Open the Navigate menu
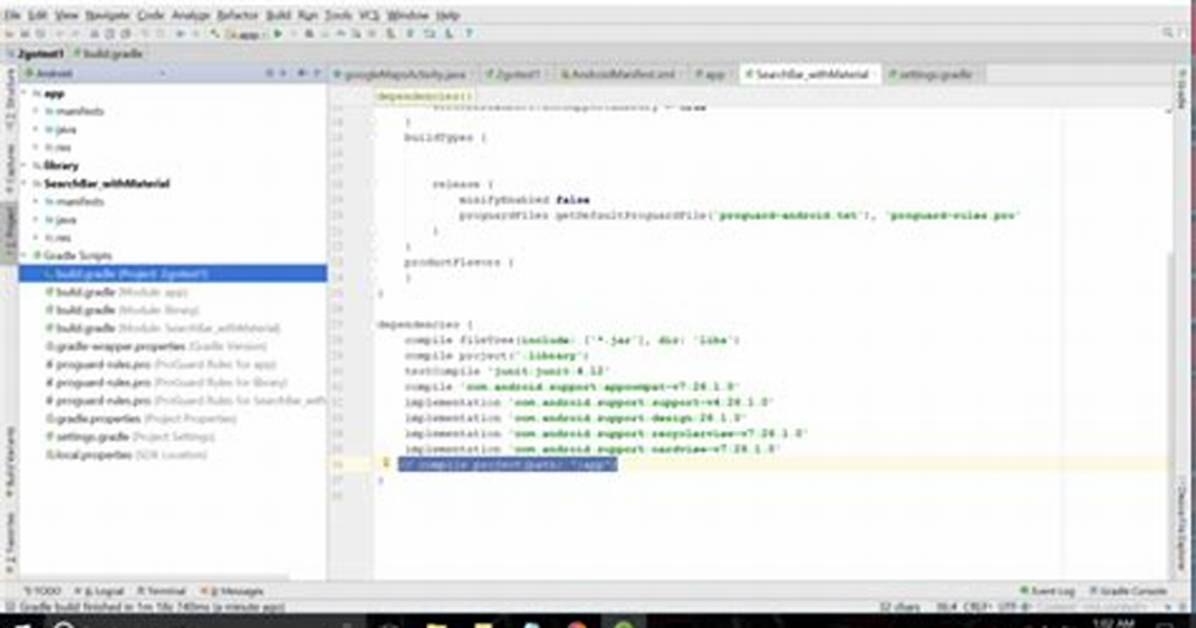The height and width of the screenshot is (628, 1196). click(107, 15)
